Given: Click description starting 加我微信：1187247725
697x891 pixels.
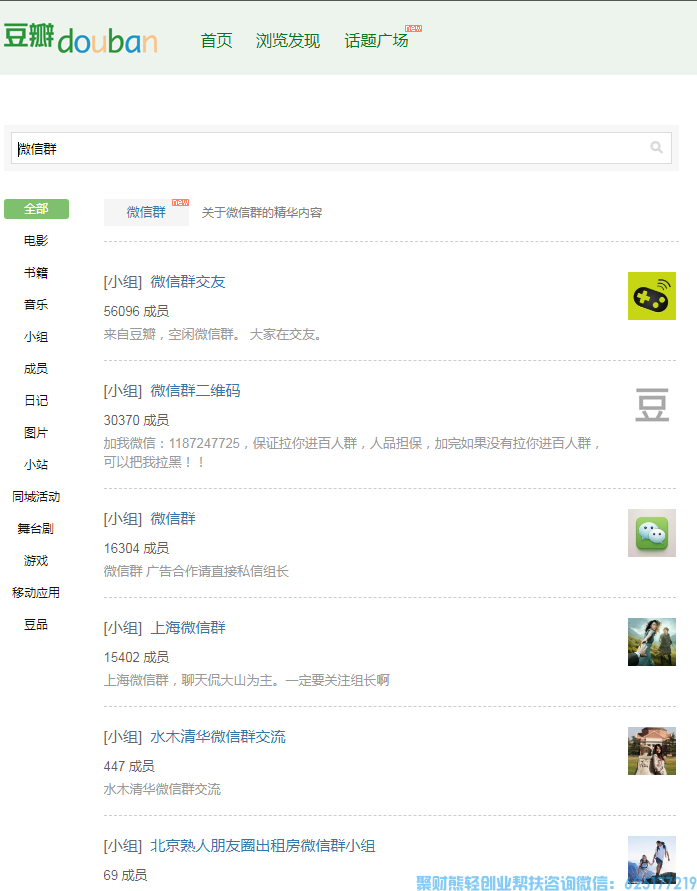Looking at the screenshot, I should tap(352, 452).
